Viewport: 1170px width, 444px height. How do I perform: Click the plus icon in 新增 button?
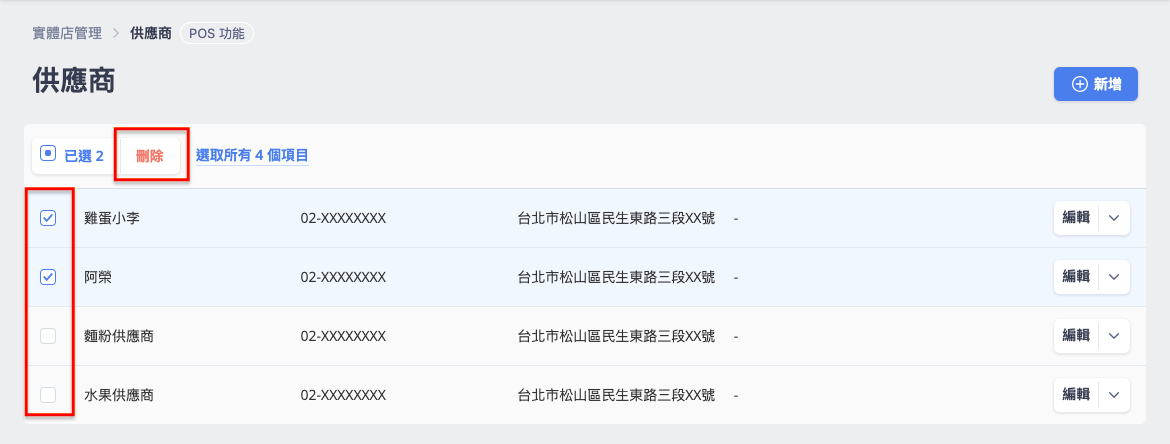pos(1079,84)
